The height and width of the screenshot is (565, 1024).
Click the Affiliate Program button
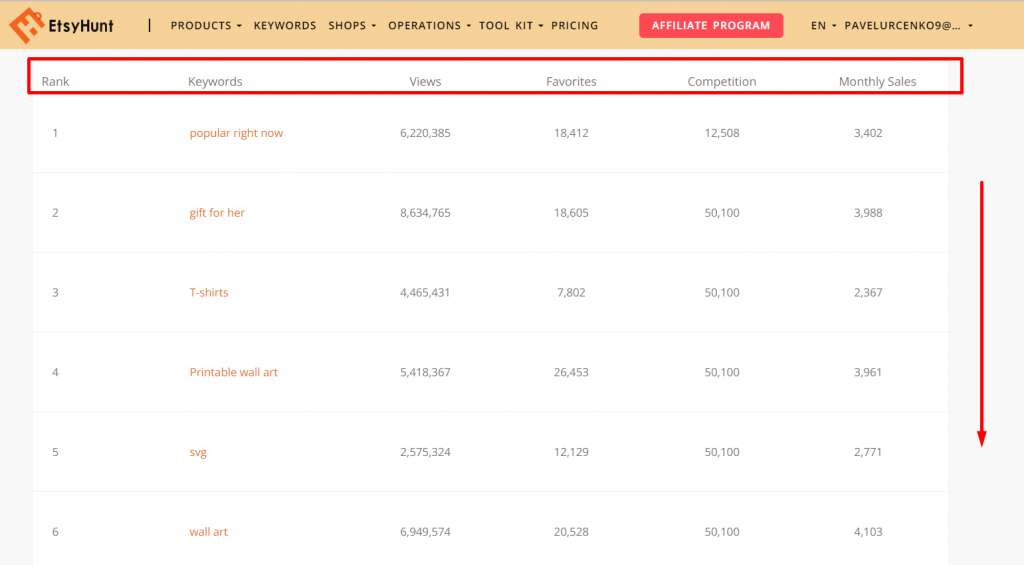[711, 26]
